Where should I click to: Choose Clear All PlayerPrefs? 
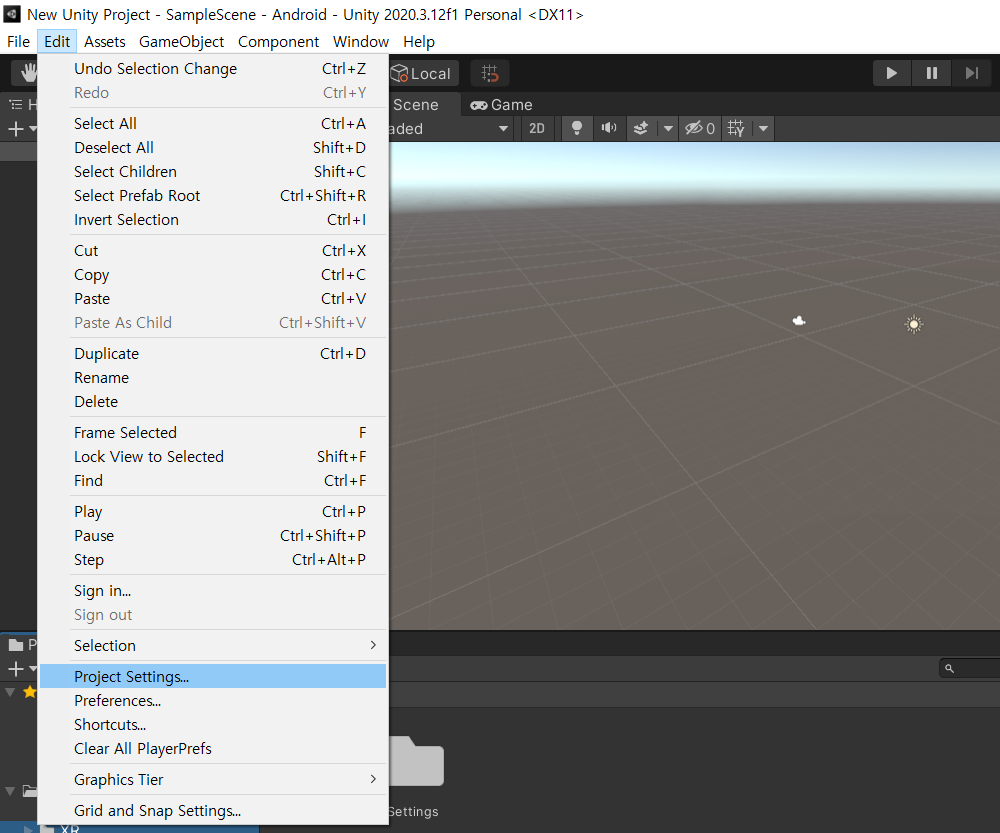coord(213,749)
